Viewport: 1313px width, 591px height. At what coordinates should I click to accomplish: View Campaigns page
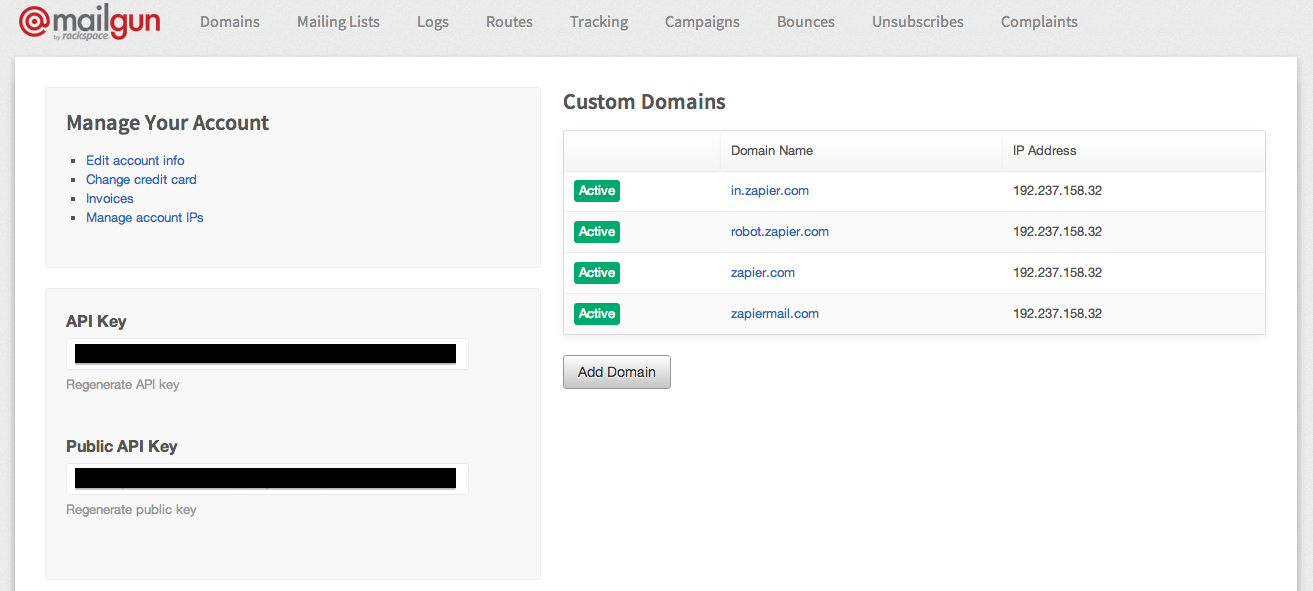(x=702, y=21)
